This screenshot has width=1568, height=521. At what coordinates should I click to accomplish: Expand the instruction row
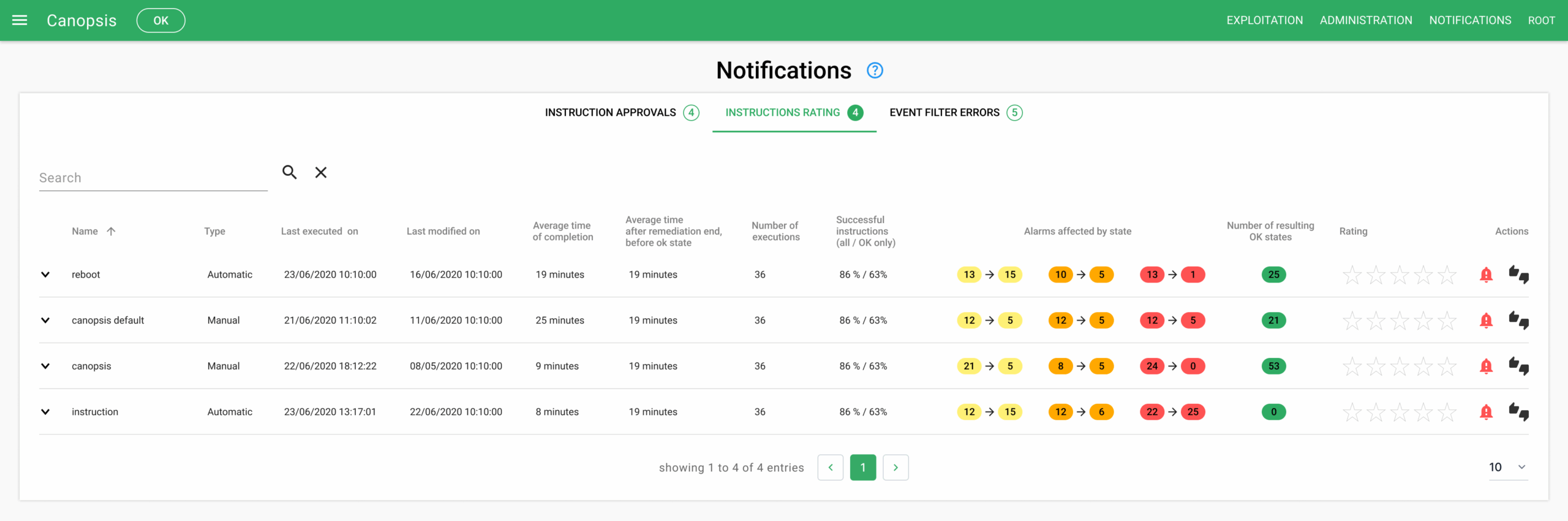tap(45, 412)
